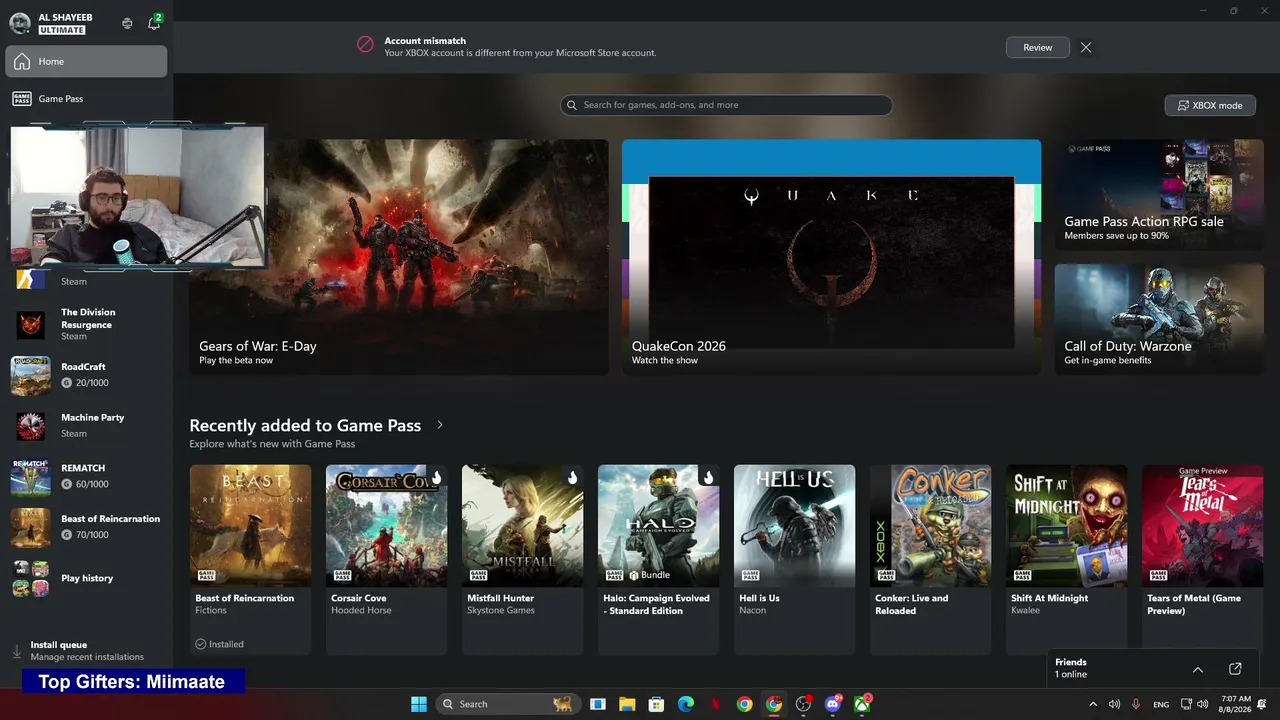Go to Home in the sidebar
Image resolution: width=1280 pixels, height=720 pixels.
click(86, 61)
